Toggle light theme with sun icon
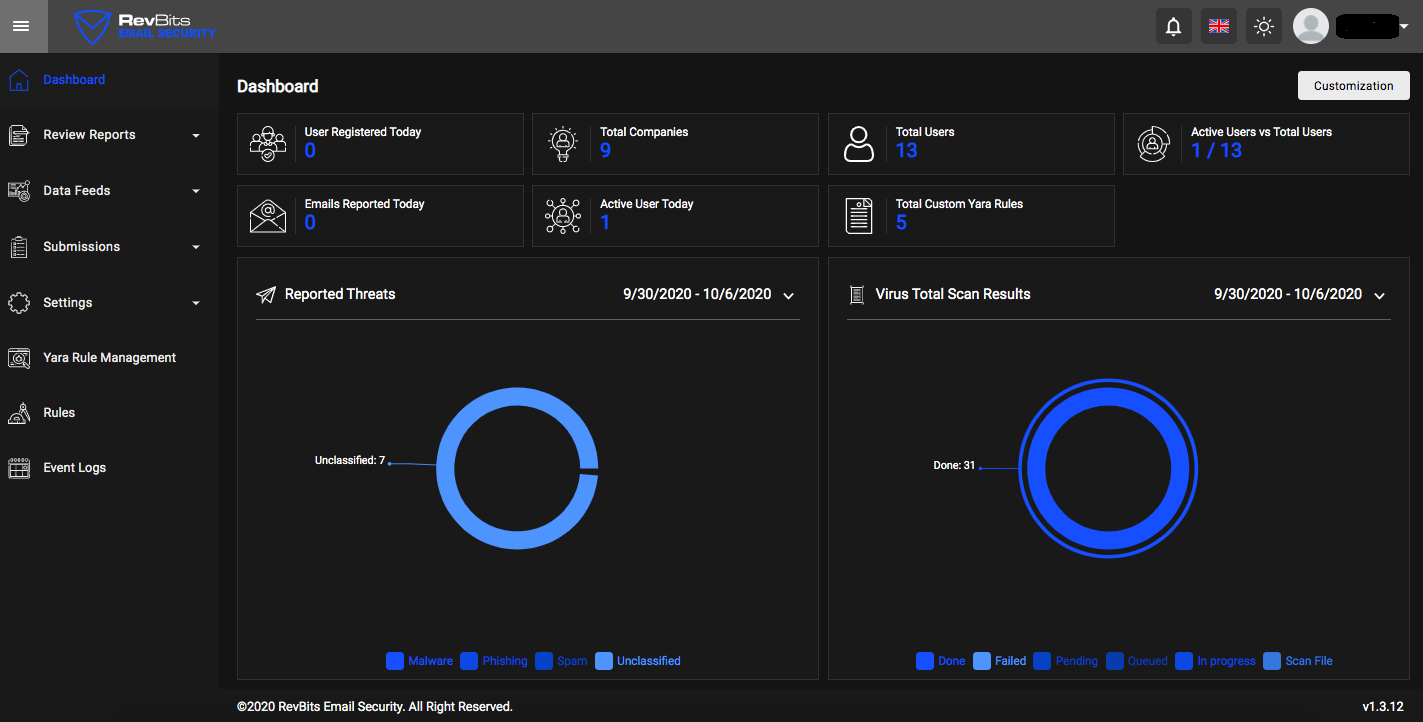Image resolution: width=1423 pixels, height=722 pixels. (x=1264, y=27)
